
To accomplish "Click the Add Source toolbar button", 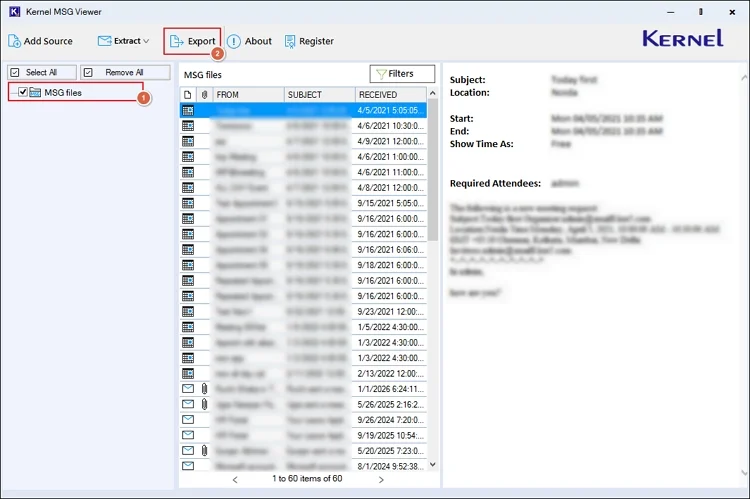I will click(40, 41).
